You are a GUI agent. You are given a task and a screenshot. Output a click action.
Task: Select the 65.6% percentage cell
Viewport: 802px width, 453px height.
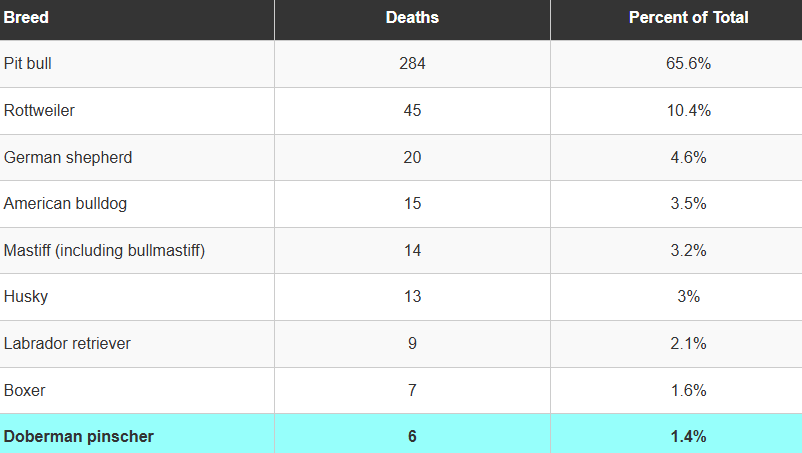688,64
